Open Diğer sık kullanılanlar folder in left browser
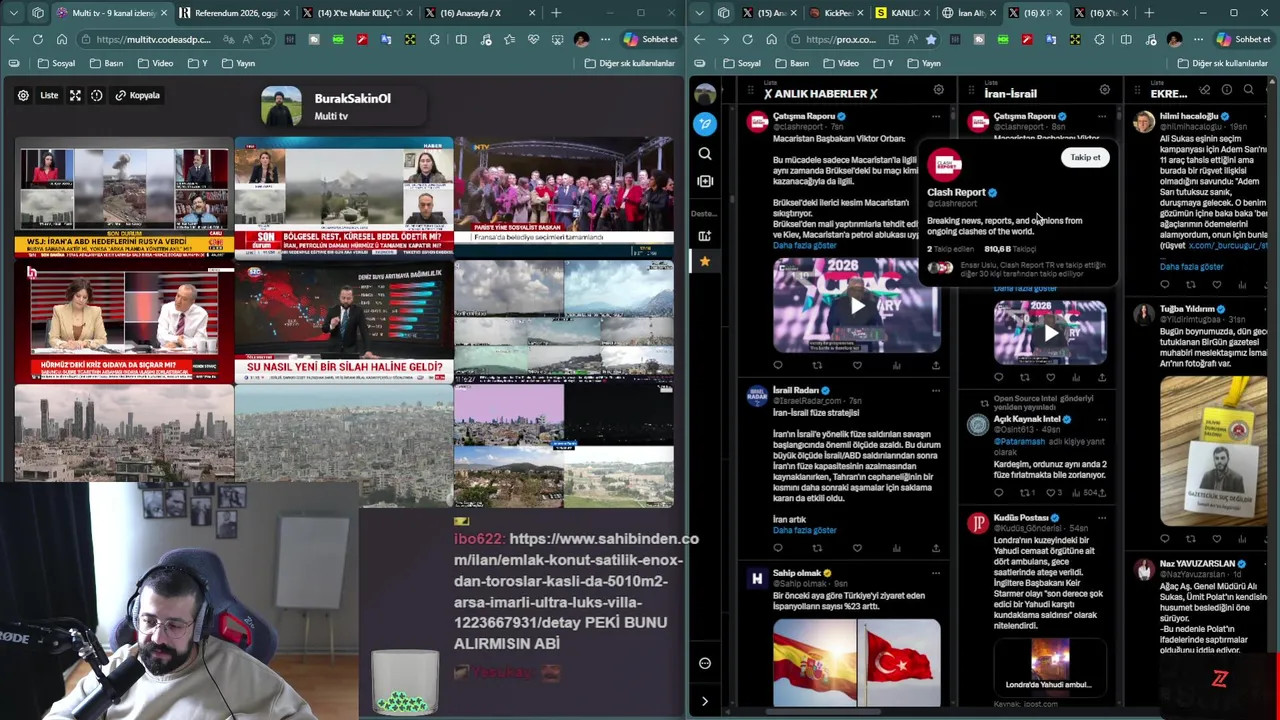The height and width of the screenshot is (720, 1280). pyautogui.click(x=630, y=63)
